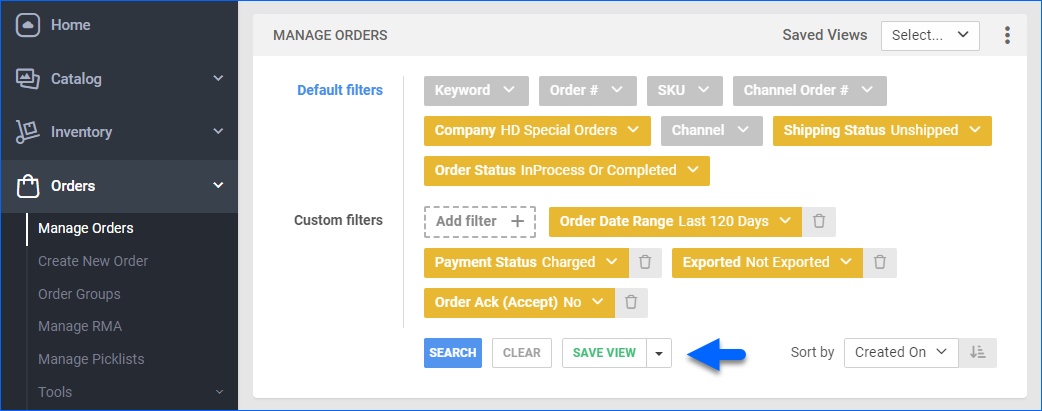
Task: Remove the Payment Status filter via trash icon
Action: tap(645, 262)
